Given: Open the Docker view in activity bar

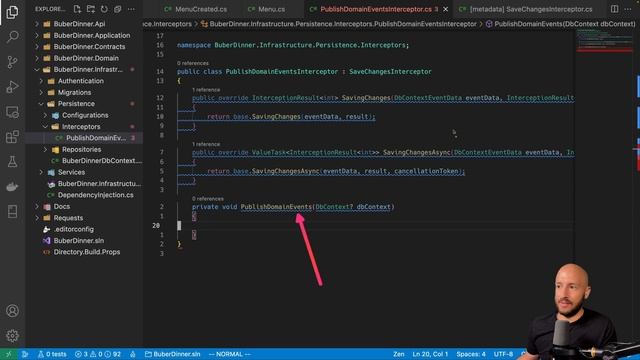Looking at the screenshot, I should [12, 187].
